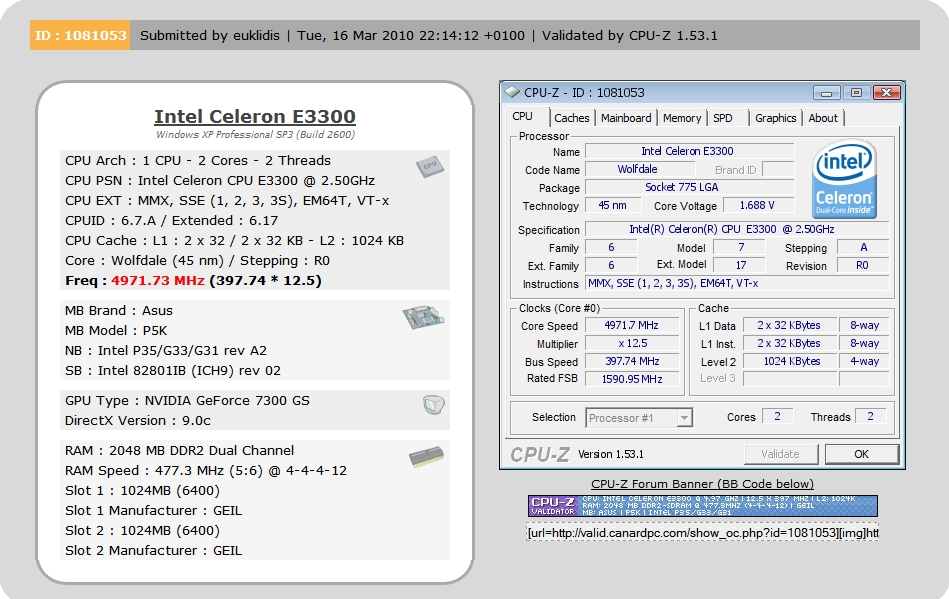Image resolution: width=949 pixels, height=599 pixels.
Task: Click the red frequency 4971.73 MHz text
Action: [158, 281]
